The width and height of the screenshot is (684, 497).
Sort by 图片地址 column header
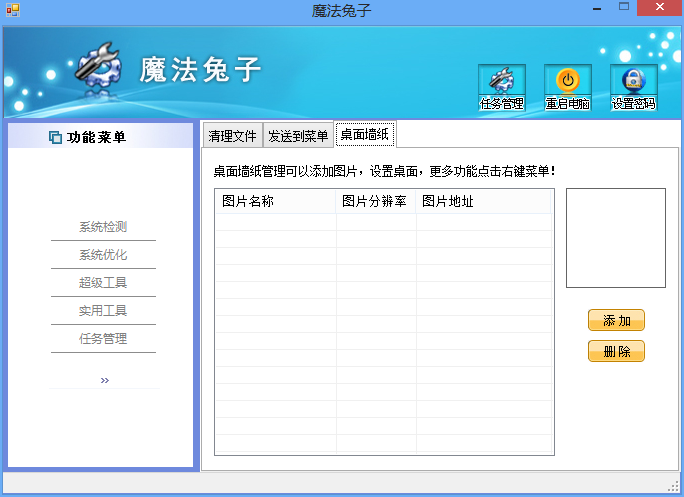tap(483, 201)
